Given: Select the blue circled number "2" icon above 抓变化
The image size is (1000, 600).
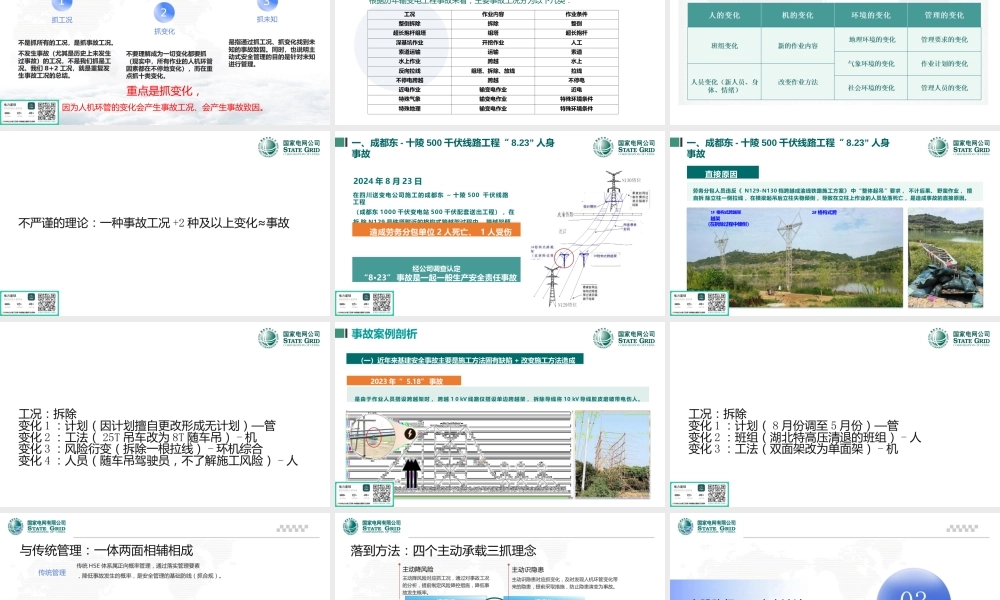Looking at the screenshot, I should 162,14.
